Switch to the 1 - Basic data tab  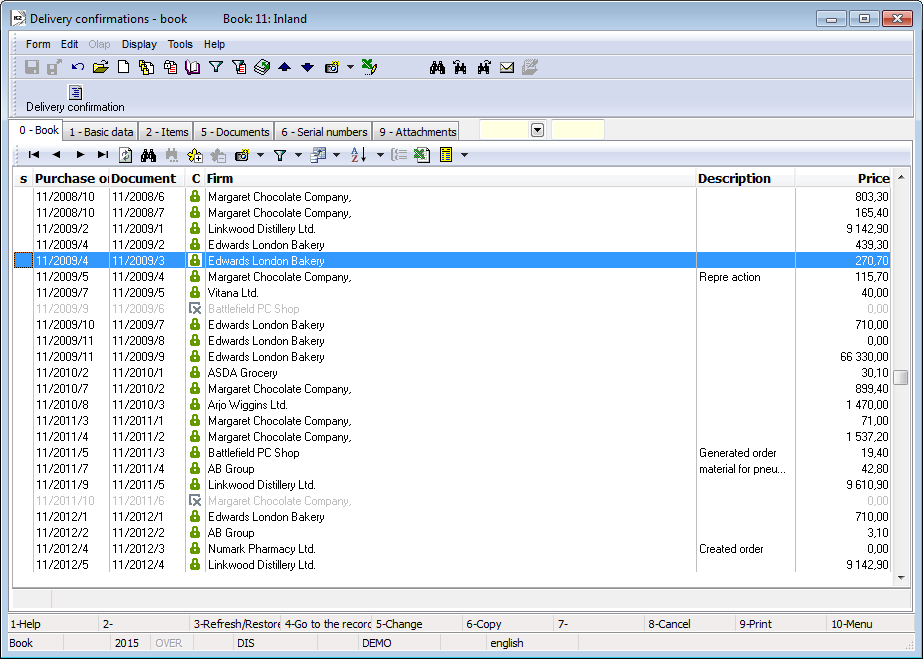[101, 132]
